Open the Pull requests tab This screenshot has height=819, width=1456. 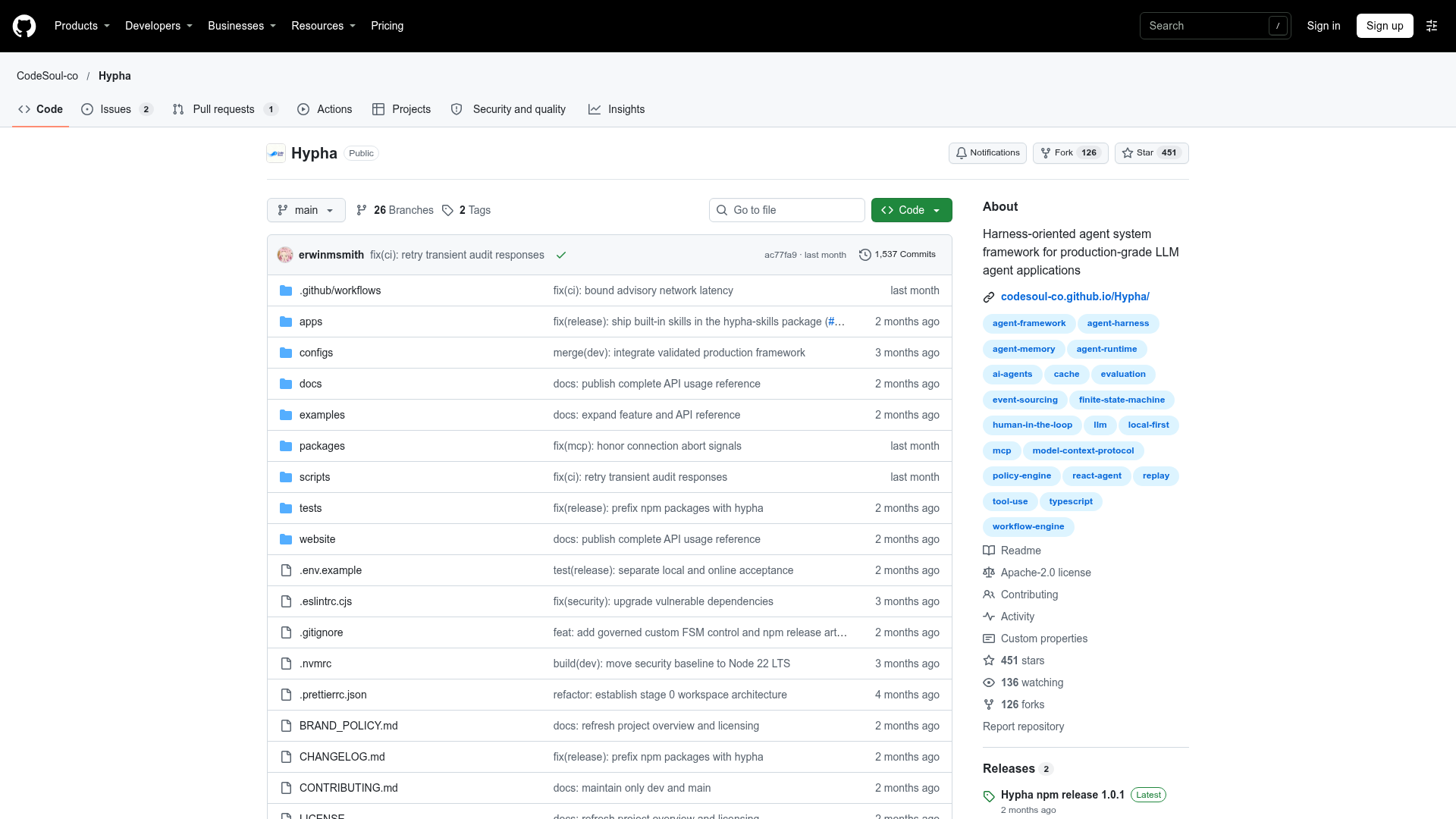tap(225, 109)
